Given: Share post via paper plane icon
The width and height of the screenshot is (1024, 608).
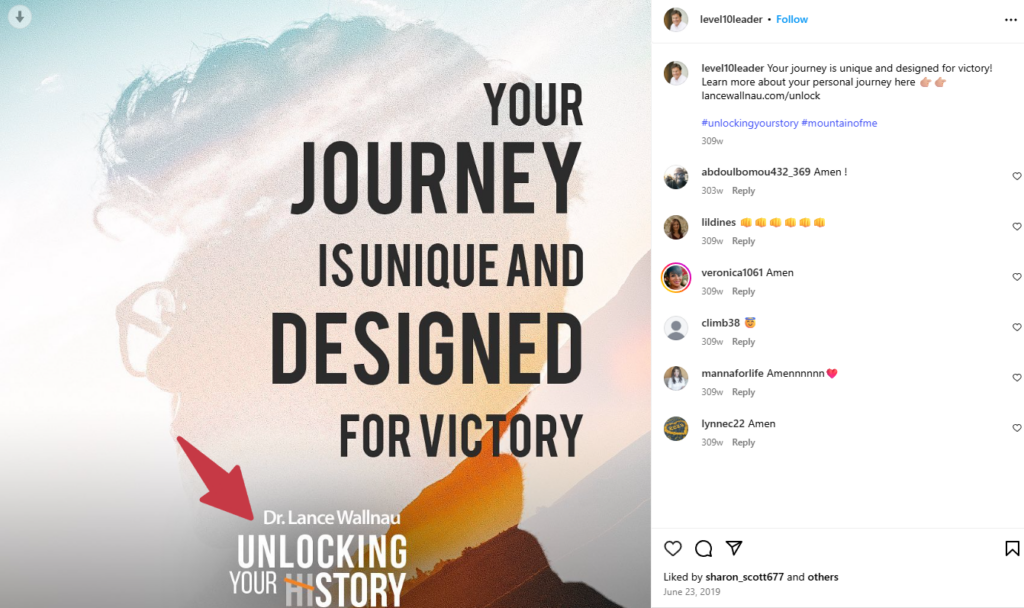Looking at the screenshot, I should (734, 548).
